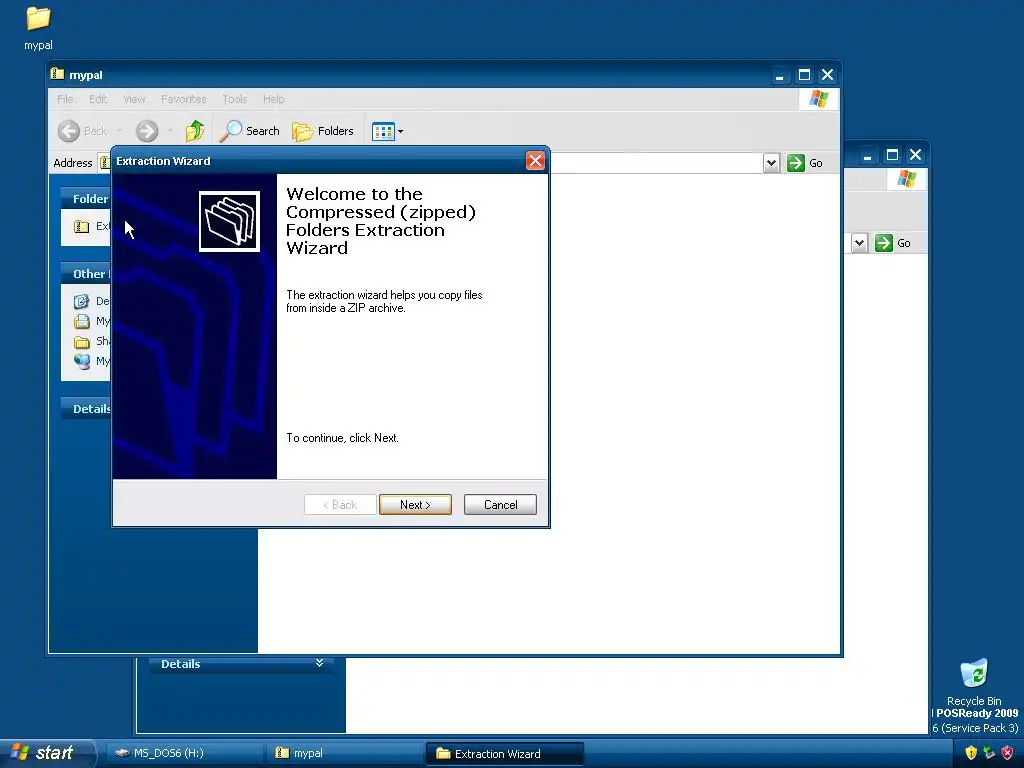Viewport: 1024px width, 768px height.
Task: Close the Extraction Wizard dialog
Action: (x=535, y=161)
